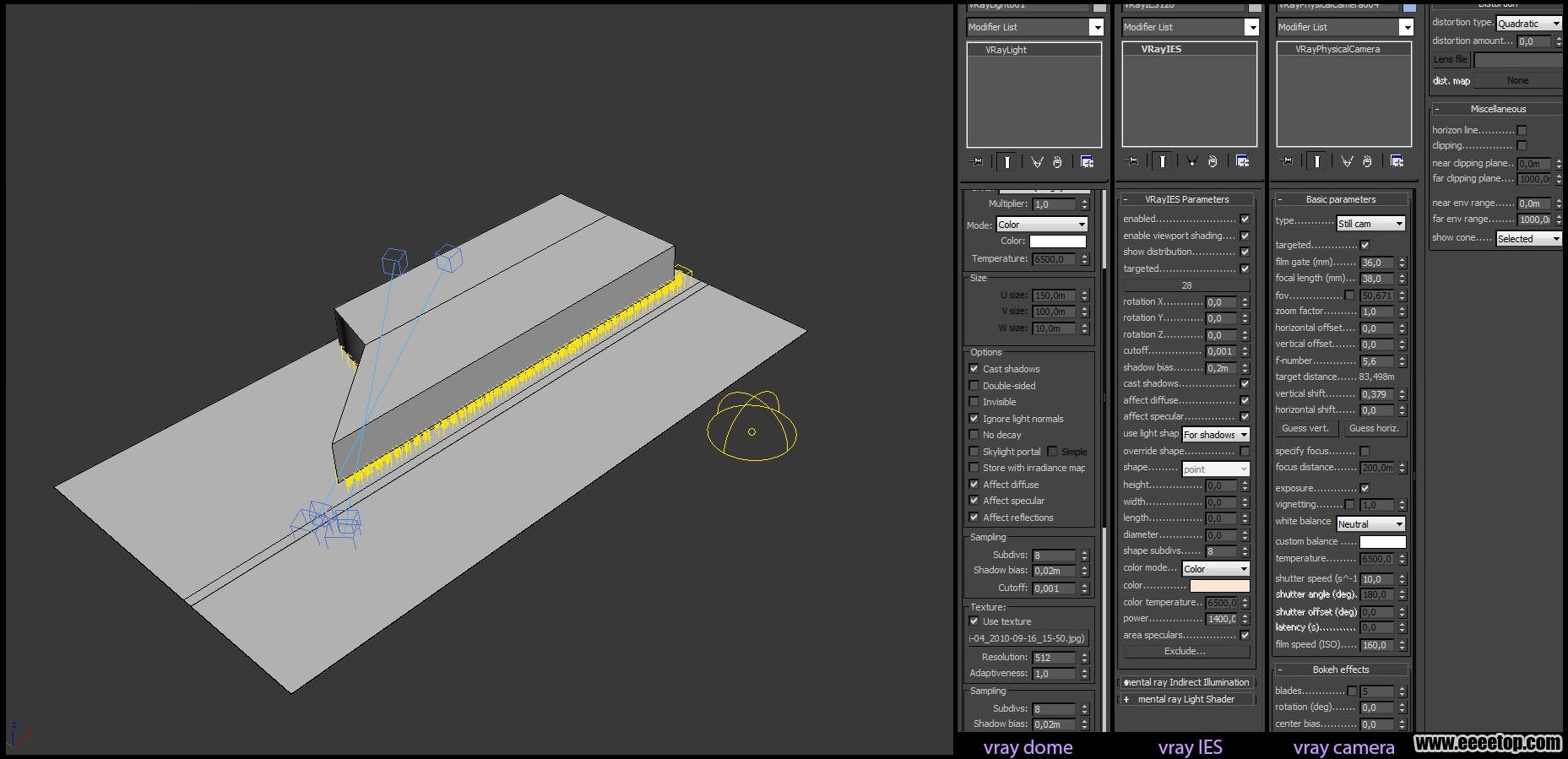Expand mental ray Indirect Illumination rollout

[1186, 682]
